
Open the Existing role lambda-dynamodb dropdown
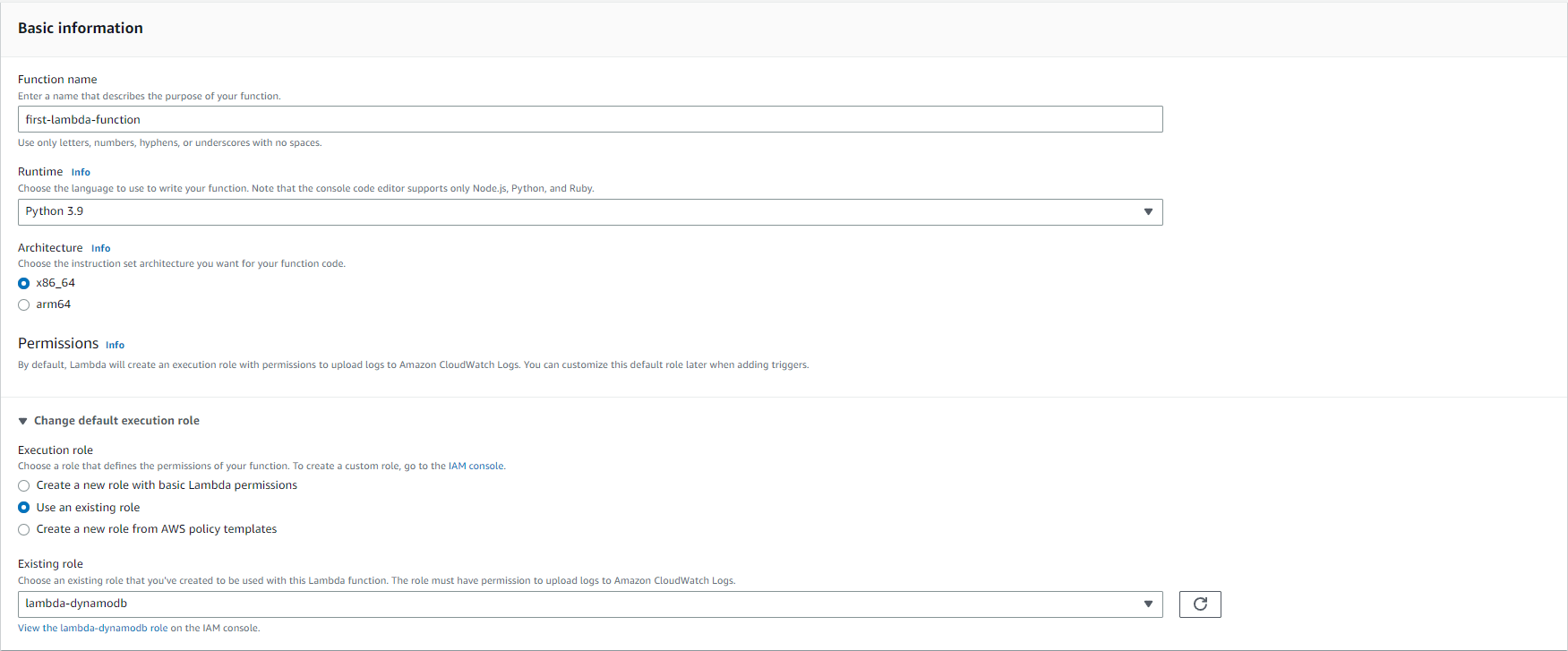(x=590, y=604)
